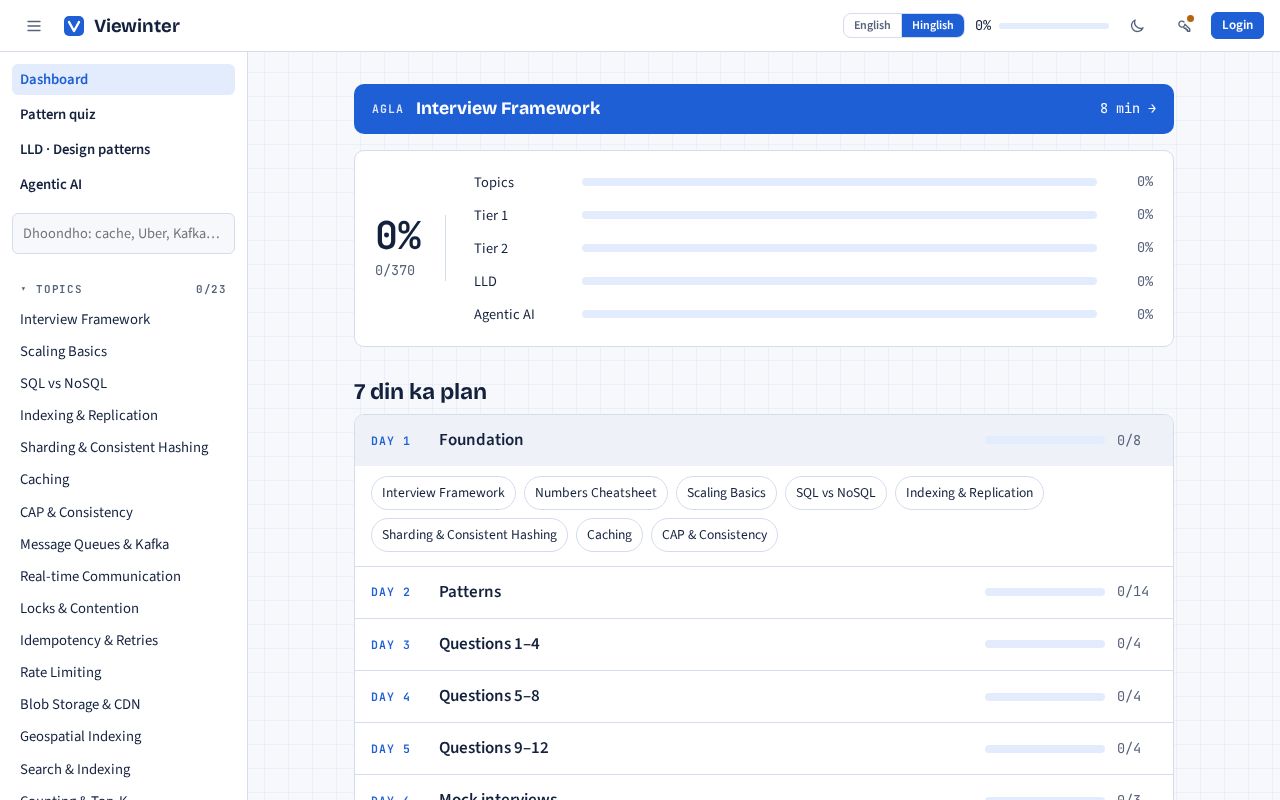Screen dimensions: 1280x800
Task: Click arrow on Interview Framework banner
Action: [1152, 109]
